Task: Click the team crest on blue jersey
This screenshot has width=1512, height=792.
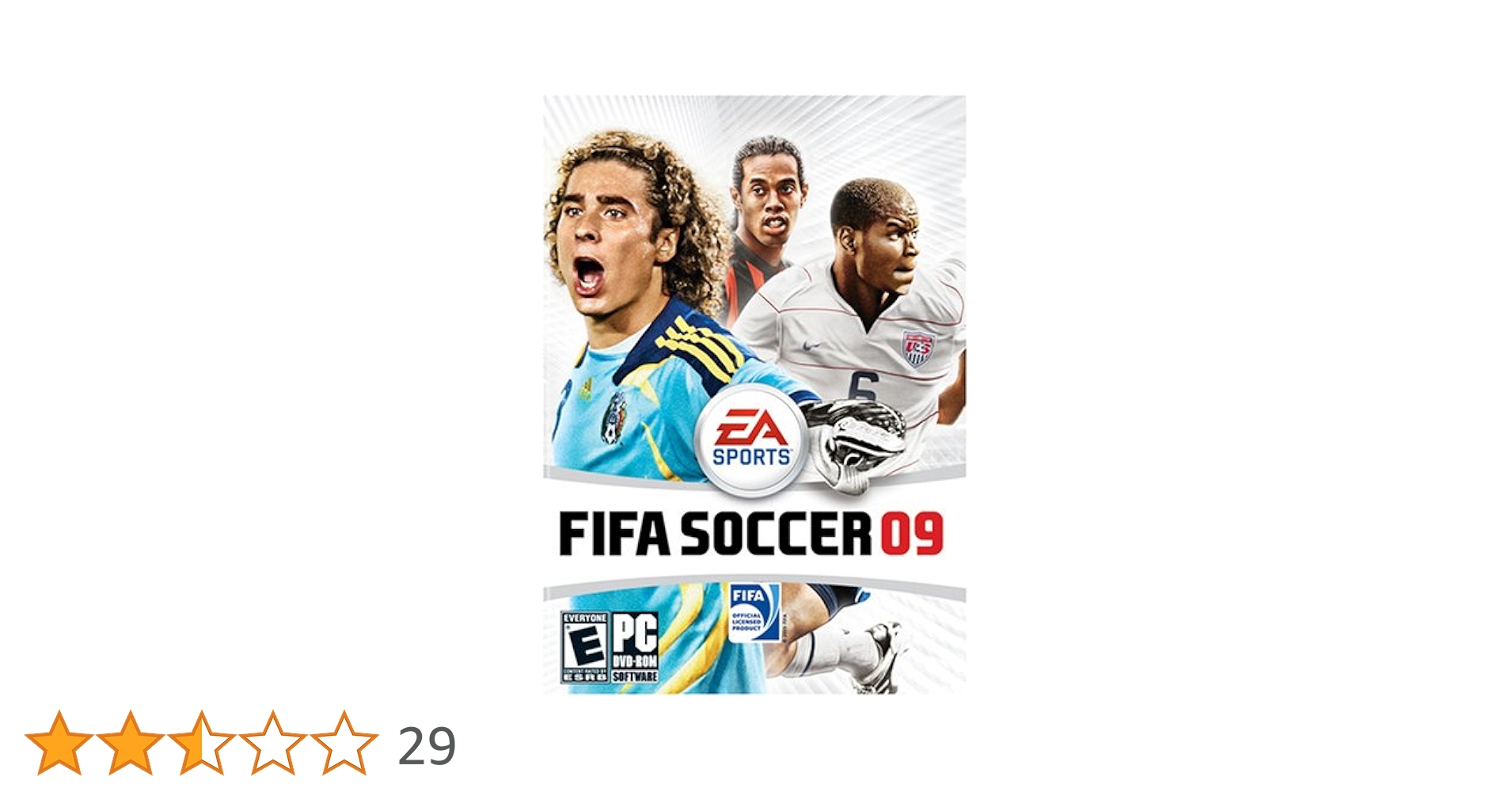Action: 614,417
